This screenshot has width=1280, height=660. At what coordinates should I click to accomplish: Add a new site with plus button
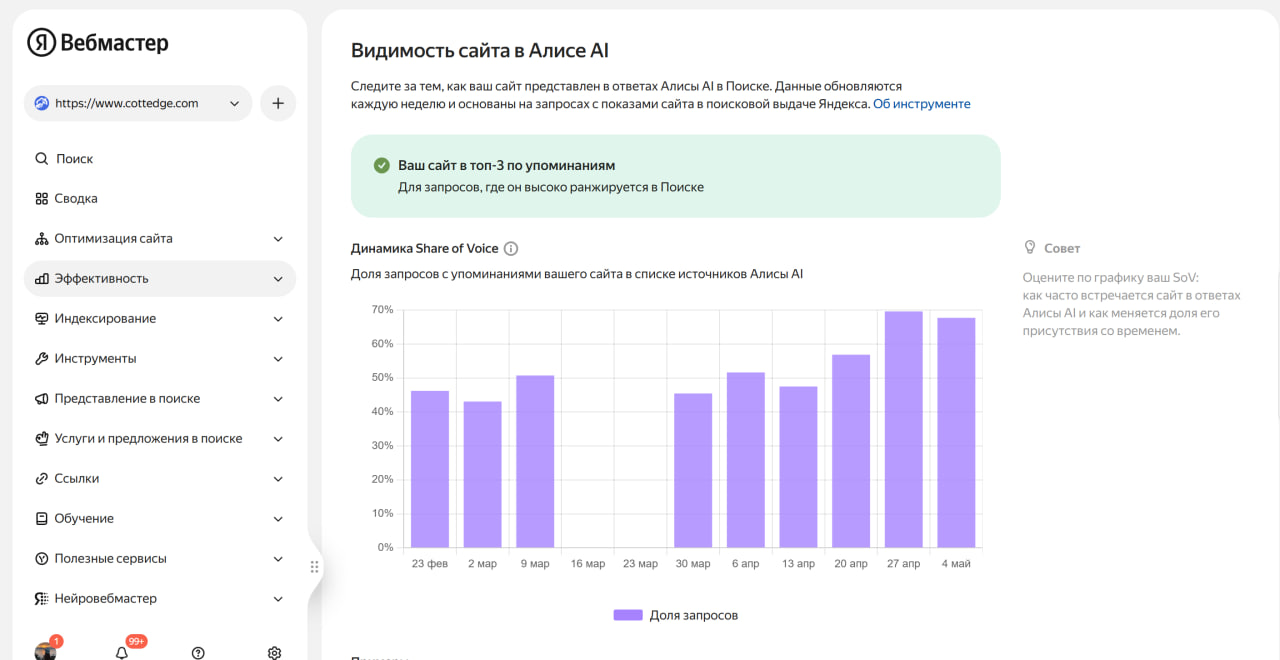coord(278,103)
